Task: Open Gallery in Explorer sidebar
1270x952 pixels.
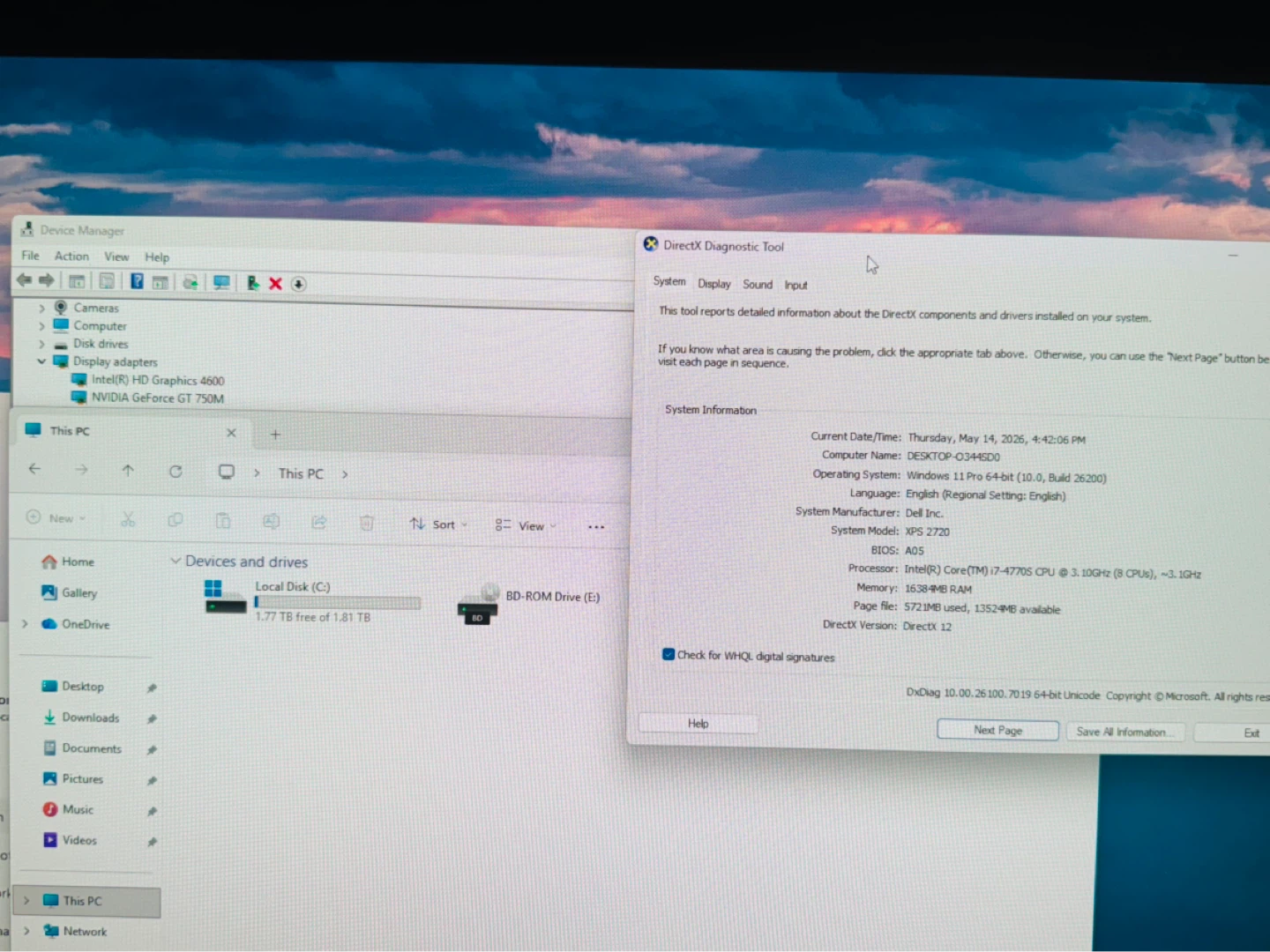Action: click(69, 592)
